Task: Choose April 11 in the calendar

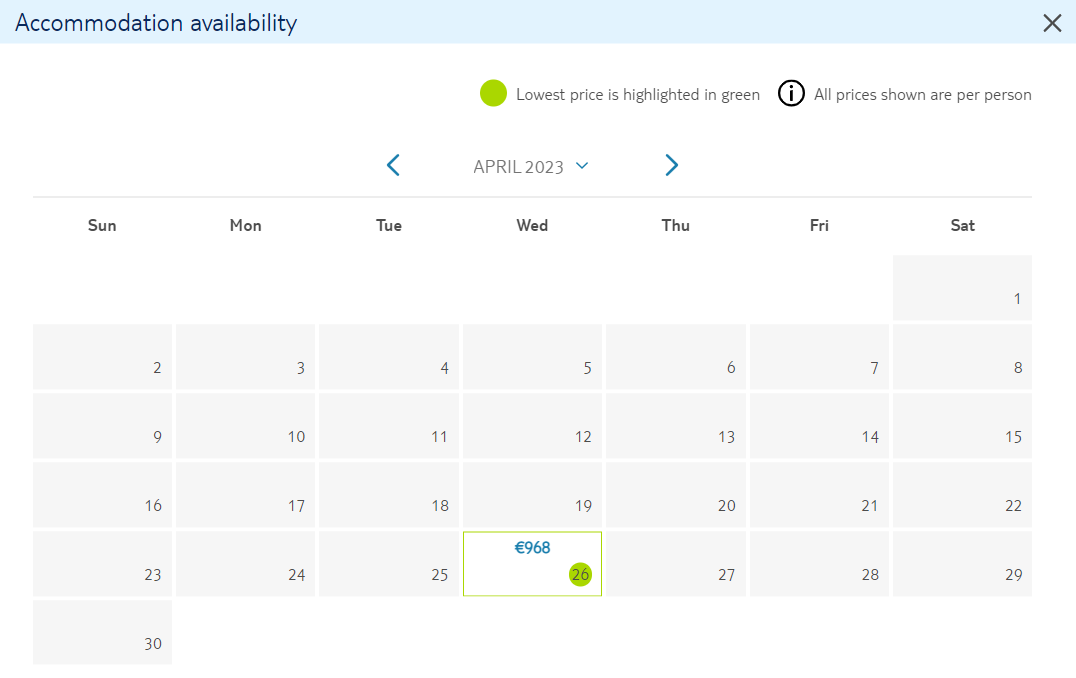Action: (389, 425)
